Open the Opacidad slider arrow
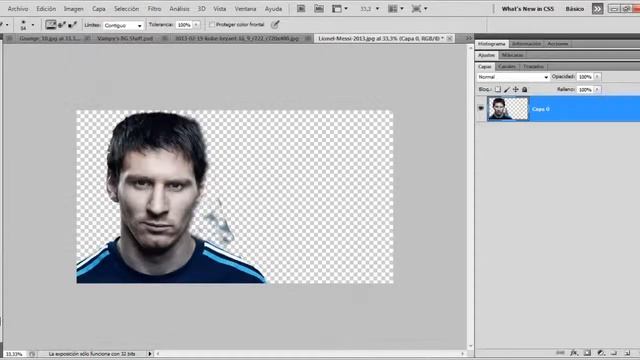The height and width of the screenshot is (360, 640). (x=597, y=77)
